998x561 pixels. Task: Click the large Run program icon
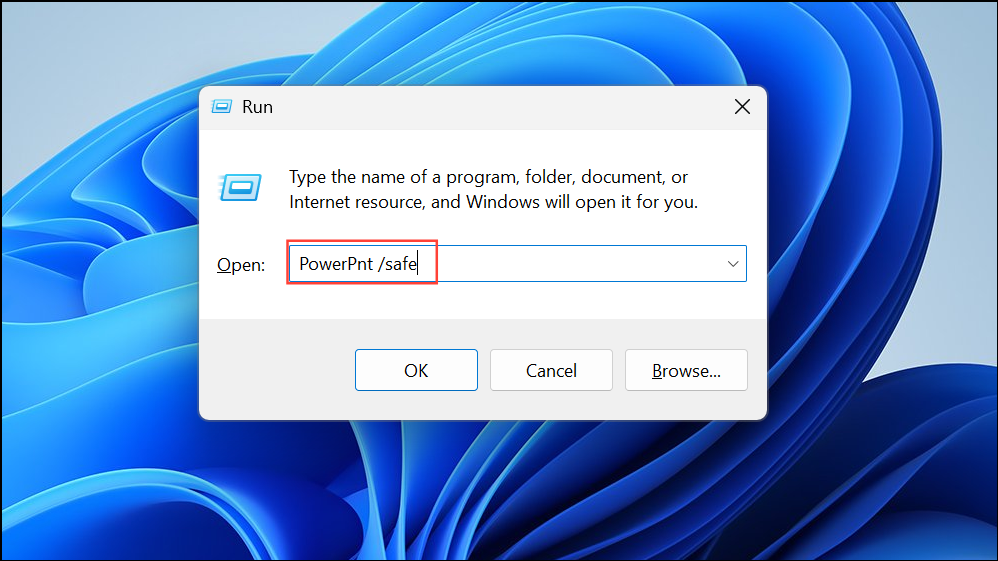[240, 187]
